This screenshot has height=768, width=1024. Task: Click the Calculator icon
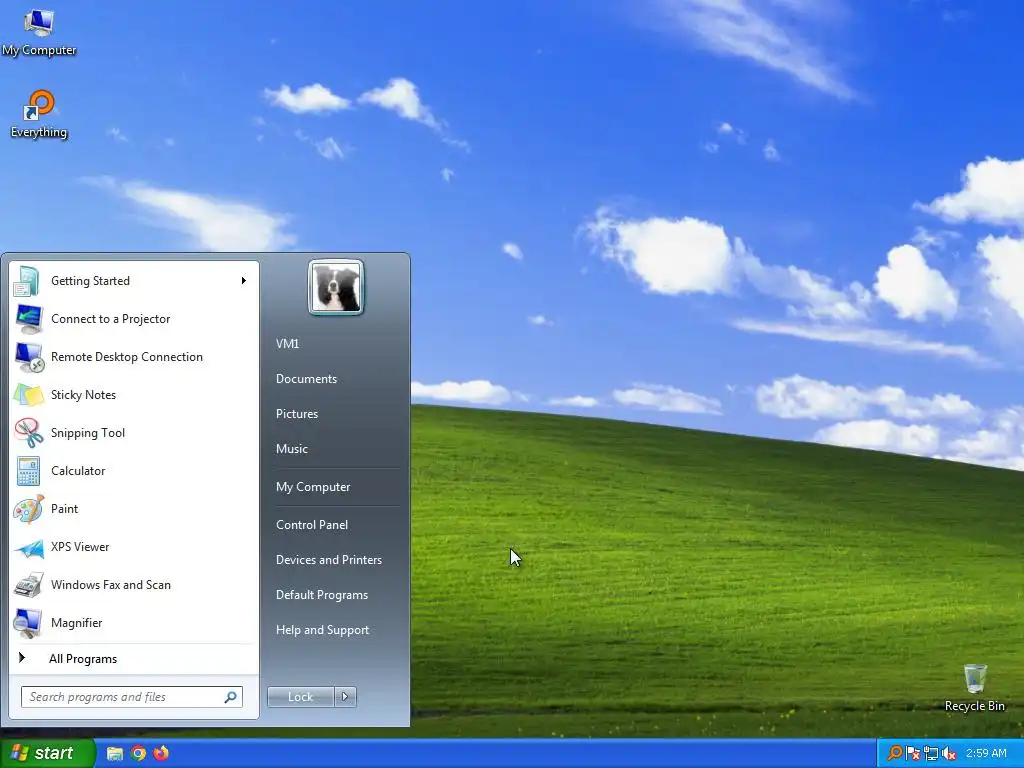pyautogui.click(x=28, y=471)
